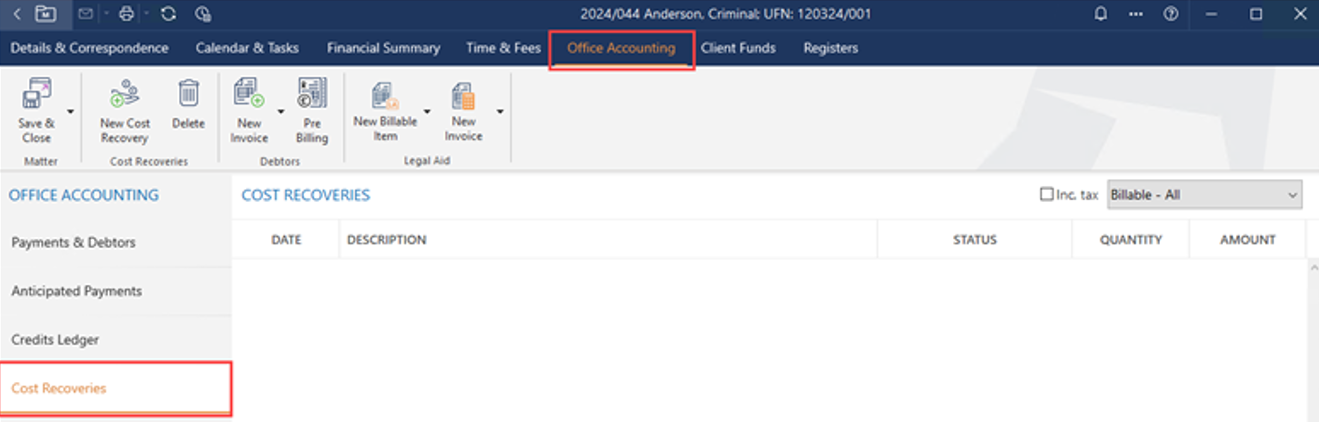Click the refresh icon in title bar
This screenshot has height=422, width=1319.
tap(168, 14)
